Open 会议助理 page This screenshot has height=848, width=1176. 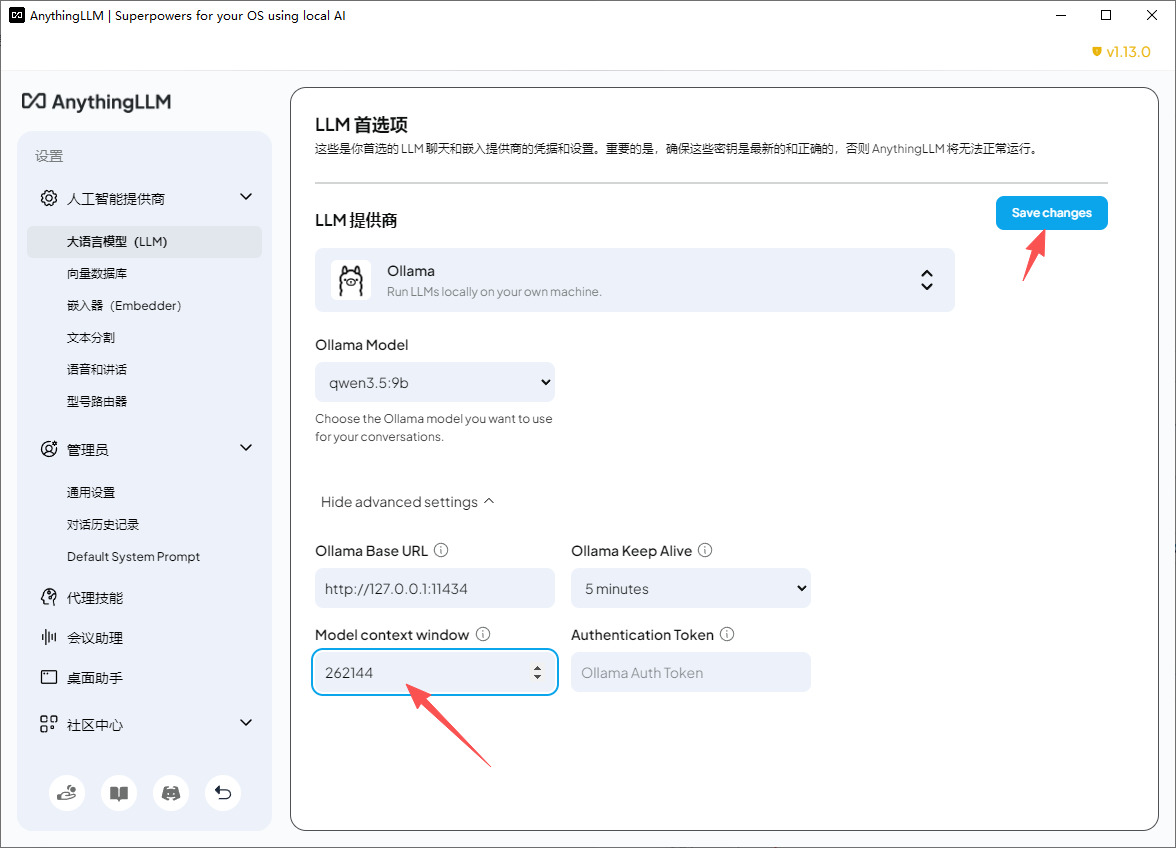point(94,638)
